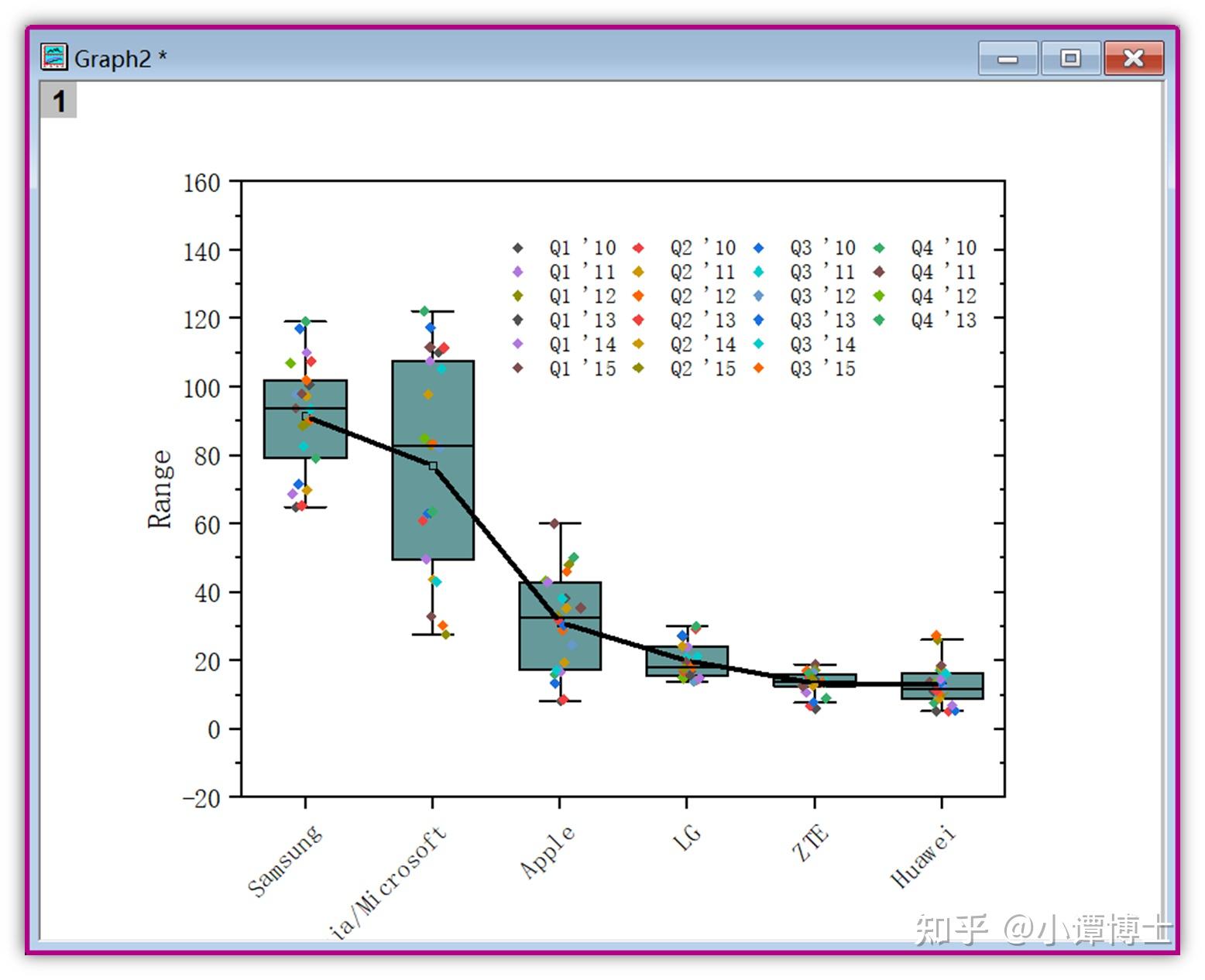The image size is (1205, 980).
Task: Click legend entry Q3 '11
Action: pyautogui.click(x=805, y=272)
